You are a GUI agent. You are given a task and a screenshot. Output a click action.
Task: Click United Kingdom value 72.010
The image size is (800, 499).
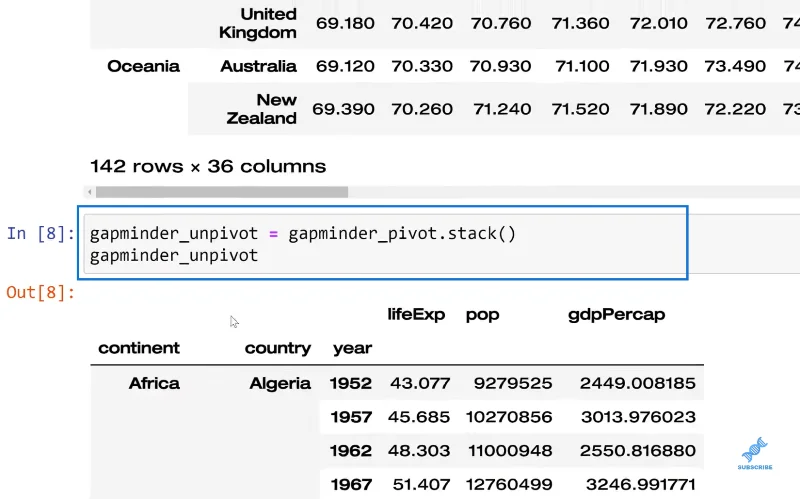658,23
